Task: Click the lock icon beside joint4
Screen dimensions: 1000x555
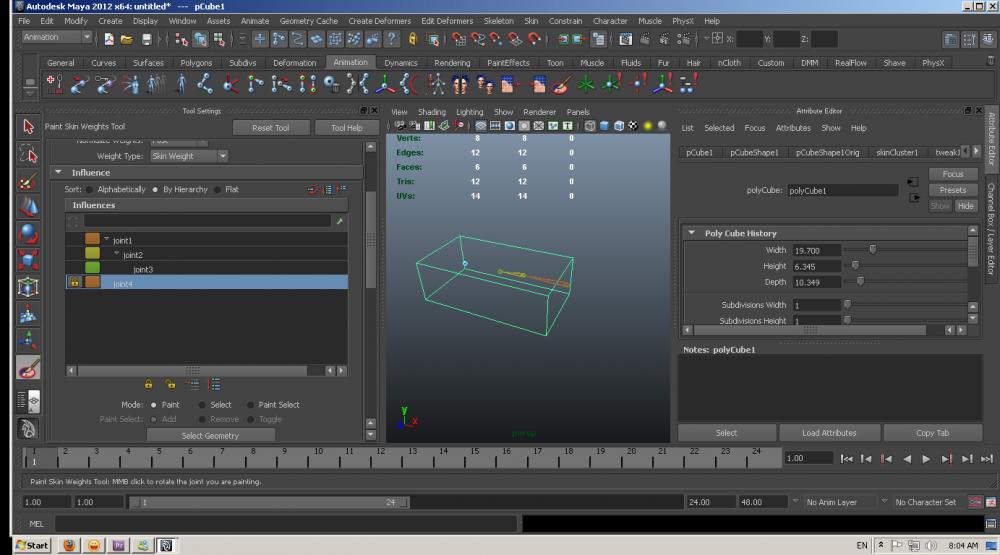Action: coord(74,283)
